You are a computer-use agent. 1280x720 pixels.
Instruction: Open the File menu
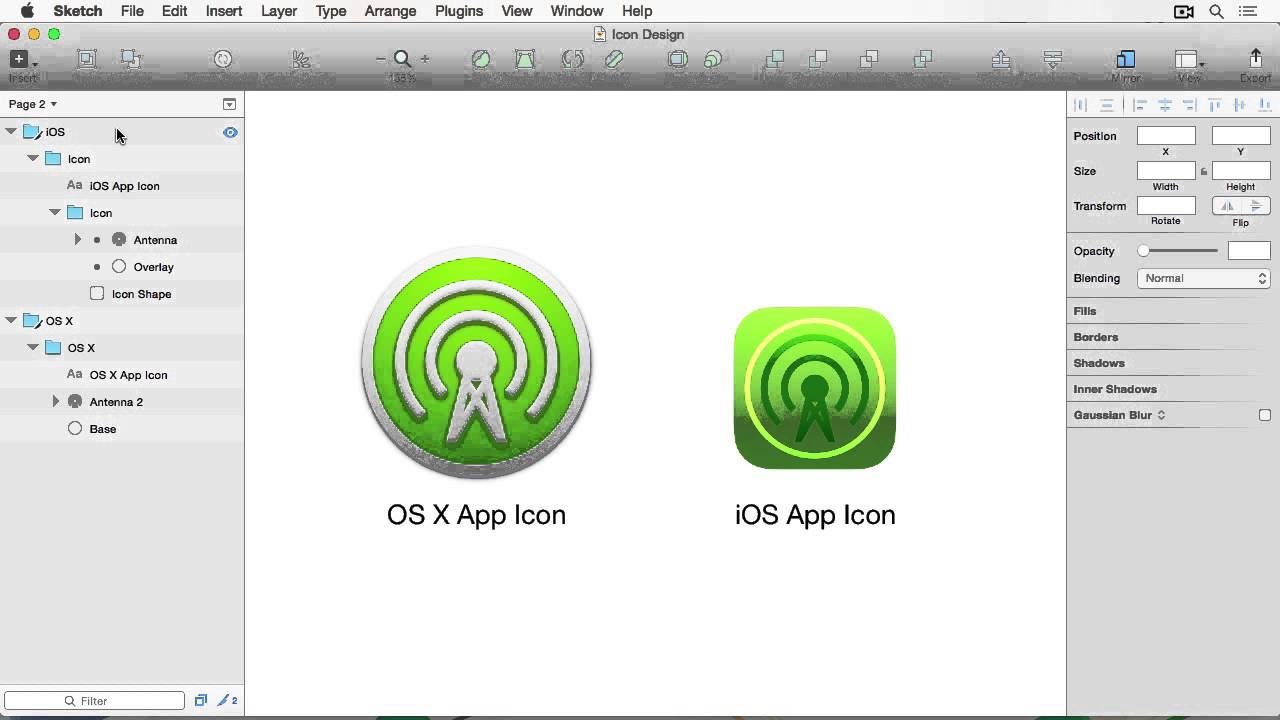[x=132, y=11]
